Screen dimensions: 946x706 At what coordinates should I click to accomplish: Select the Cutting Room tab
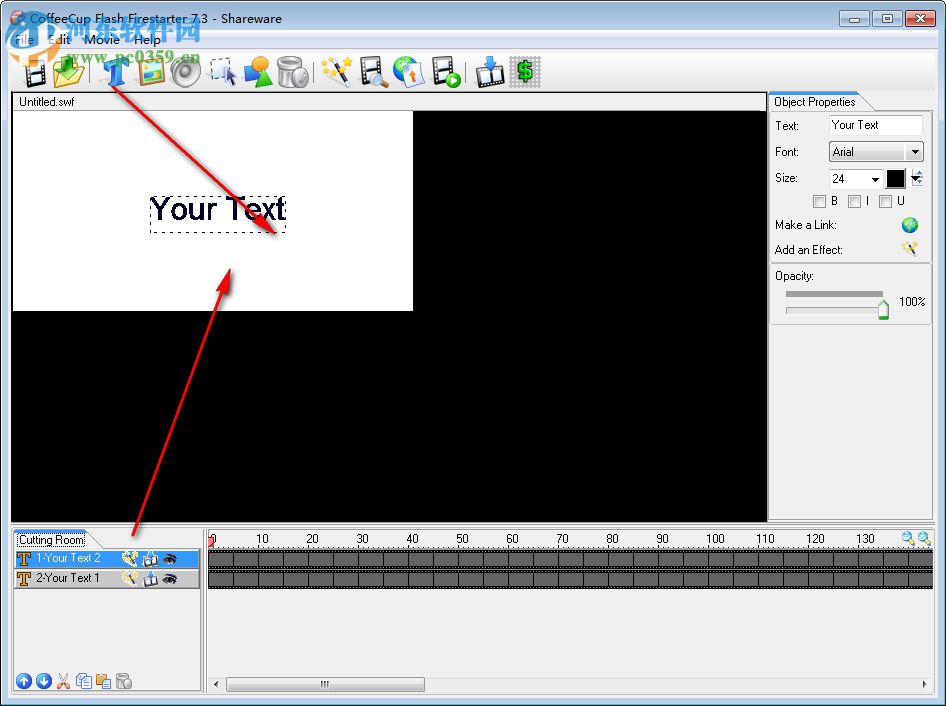click(x=51, y=539)
